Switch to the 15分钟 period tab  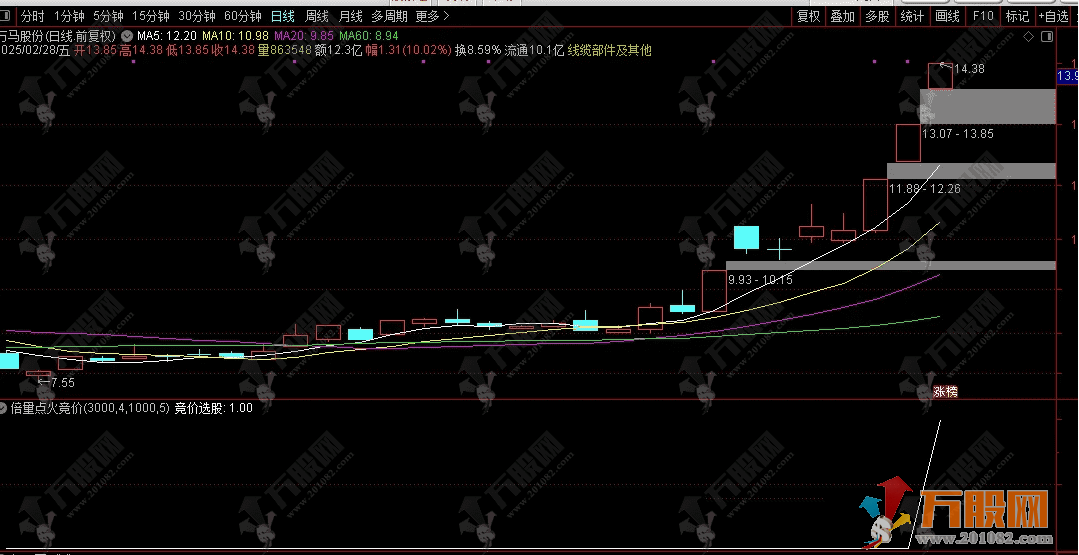pos(151,16)
